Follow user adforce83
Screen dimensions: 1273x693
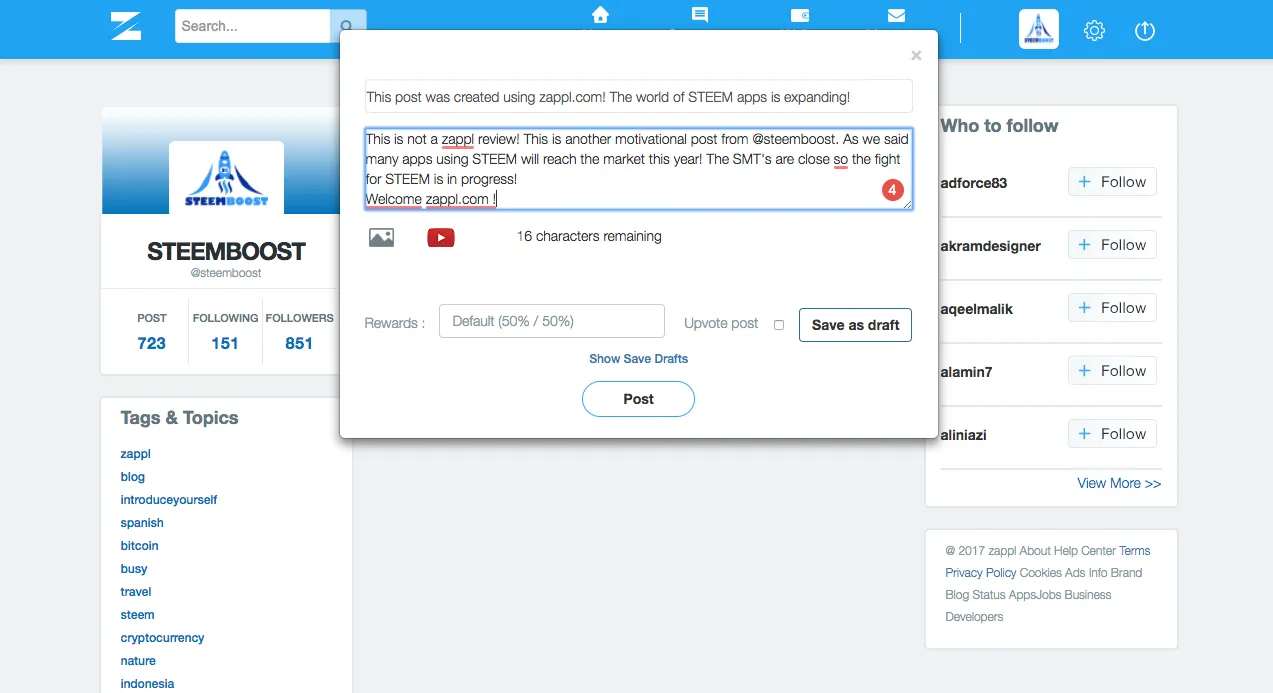[x=1112, y=182]
